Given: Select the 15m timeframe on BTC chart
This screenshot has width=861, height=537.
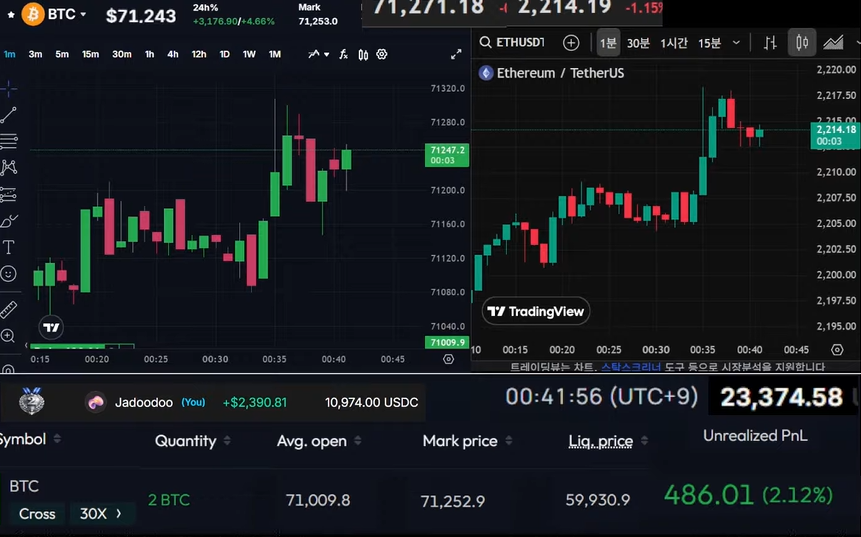Looking at the screenshot, I should [91, 54].
